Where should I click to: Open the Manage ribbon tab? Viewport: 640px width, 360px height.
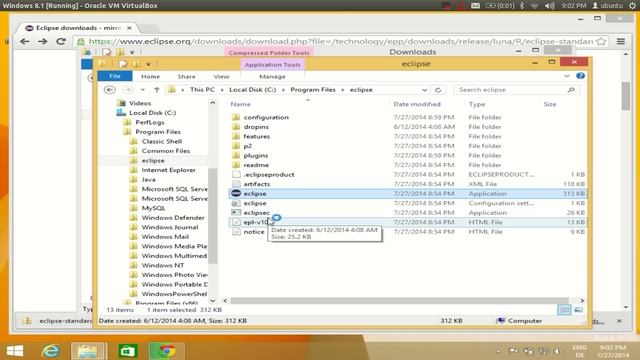point(272,76)
